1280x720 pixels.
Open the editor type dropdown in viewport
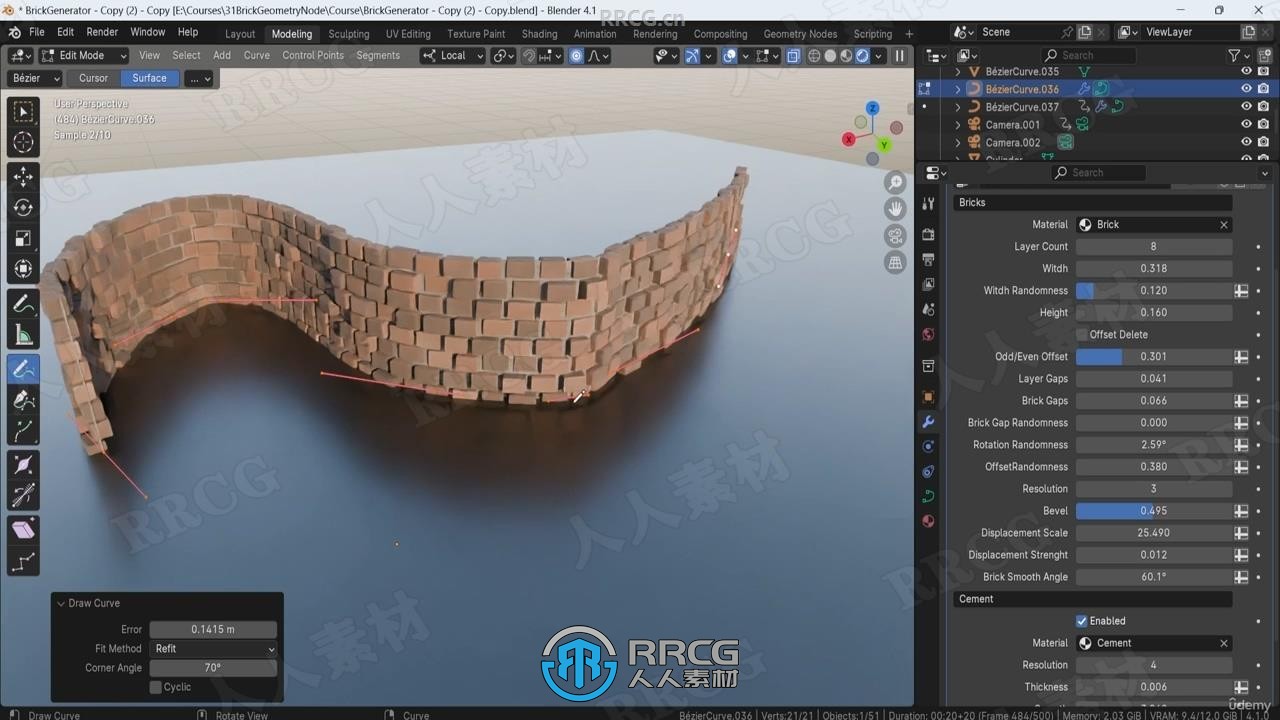click(20, 56)
